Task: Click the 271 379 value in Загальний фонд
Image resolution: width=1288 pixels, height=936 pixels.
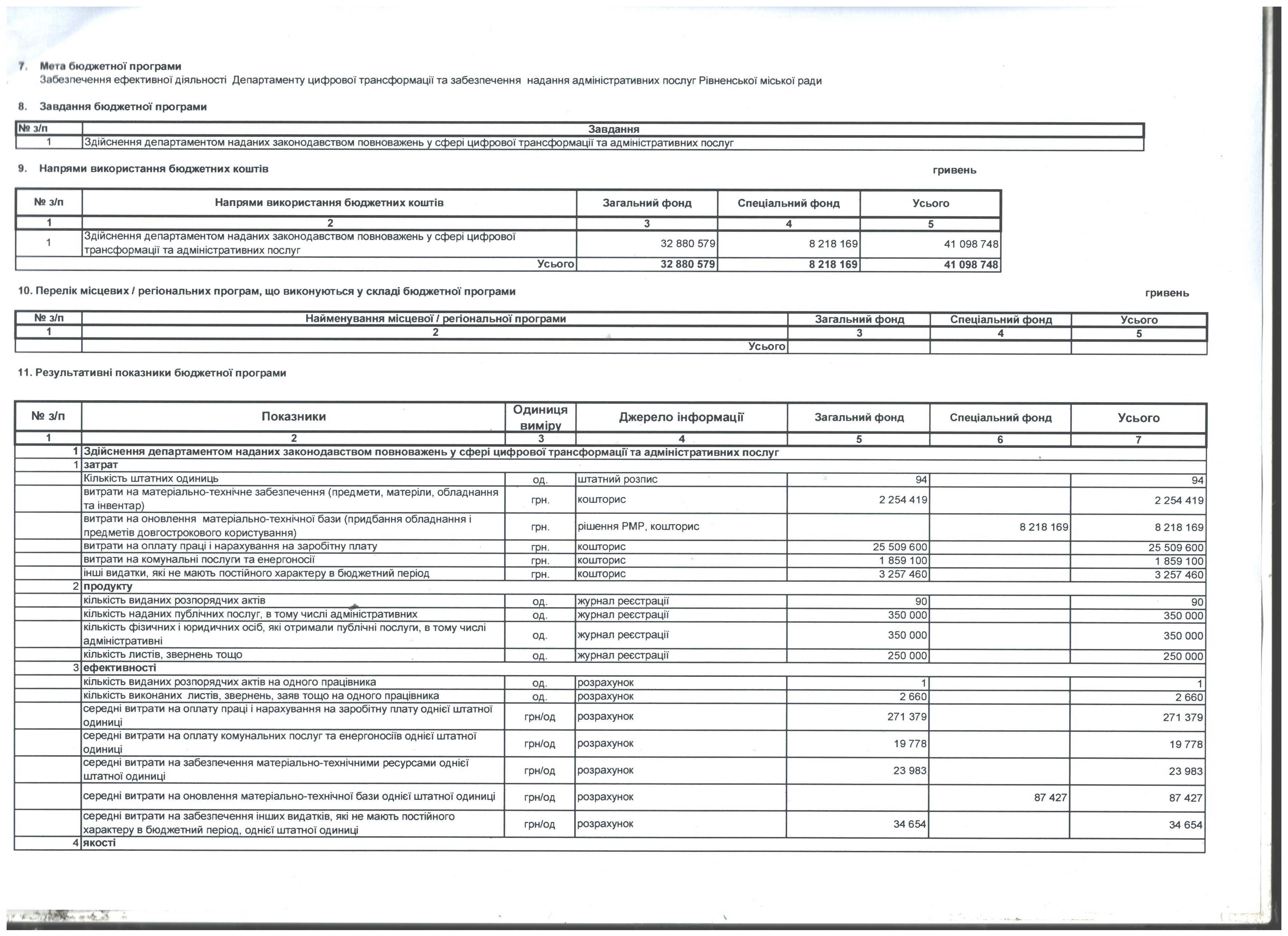Action: point(907,717)
